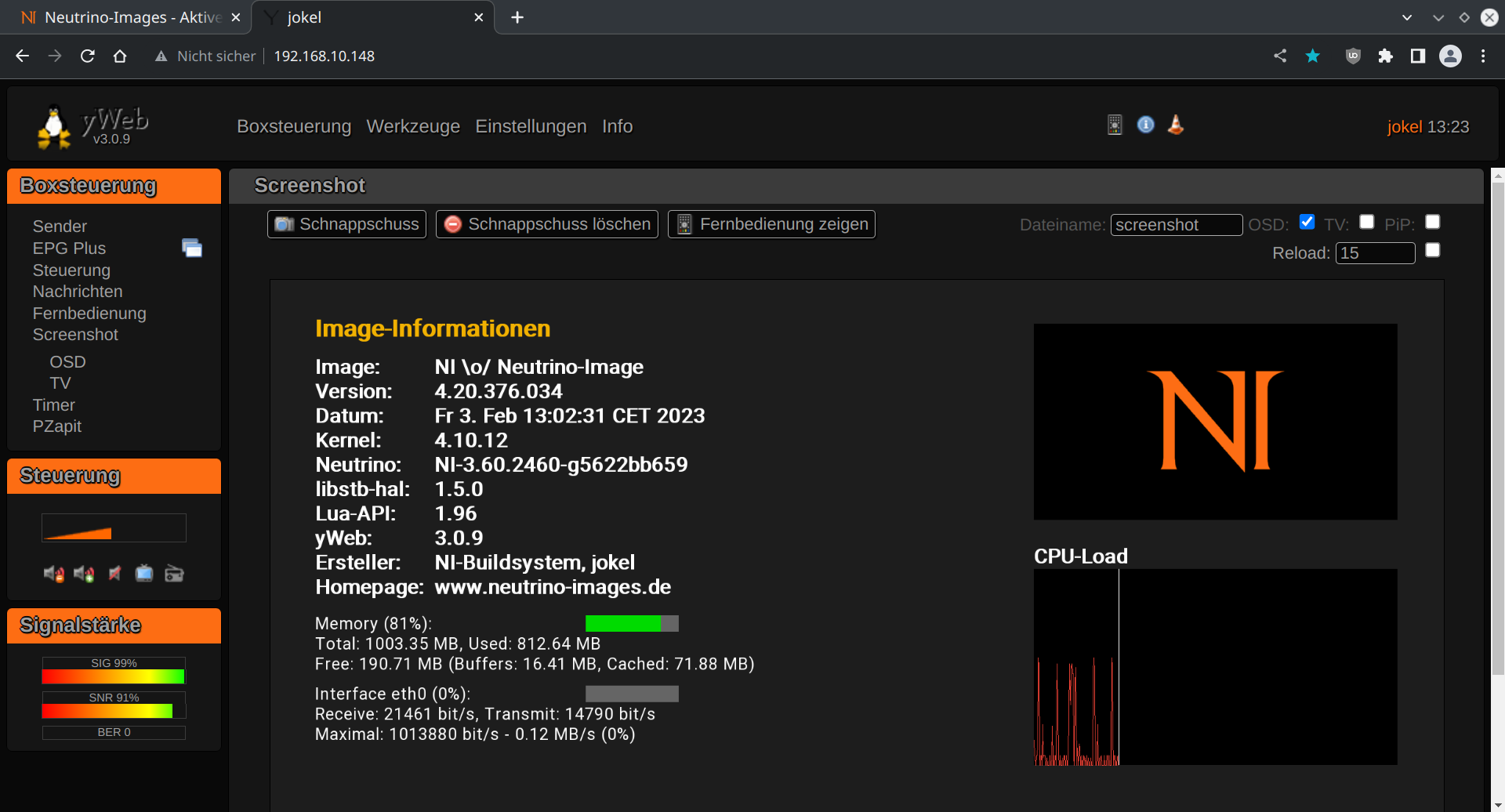
Task: Click Schnappschuss löschen button
Action: click(547, 224)
